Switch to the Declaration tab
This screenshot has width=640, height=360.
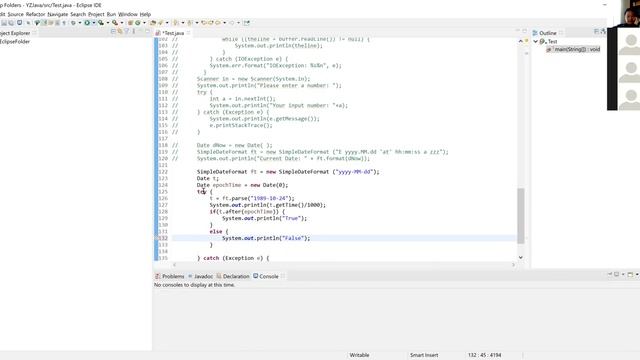(233, 276)
